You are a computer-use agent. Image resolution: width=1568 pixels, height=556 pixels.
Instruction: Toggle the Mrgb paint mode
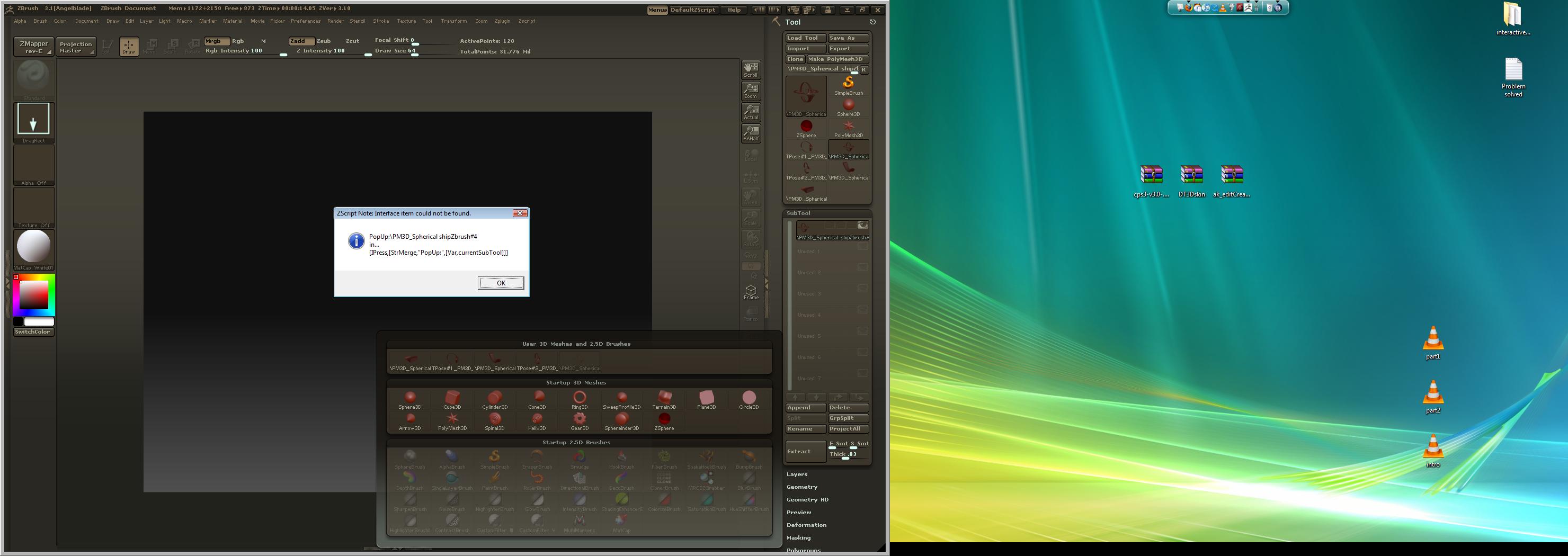[x=216, y=41]
